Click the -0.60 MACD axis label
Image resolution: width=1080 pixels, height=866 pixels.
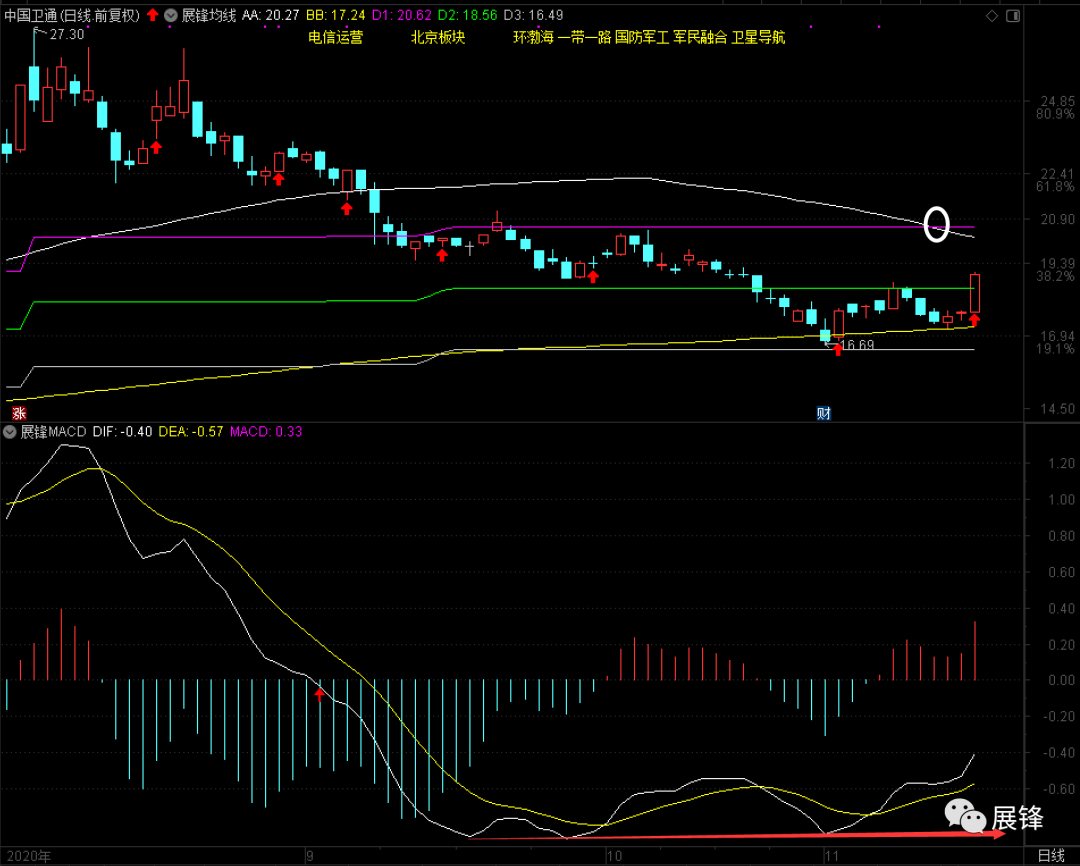point(1059,789)
